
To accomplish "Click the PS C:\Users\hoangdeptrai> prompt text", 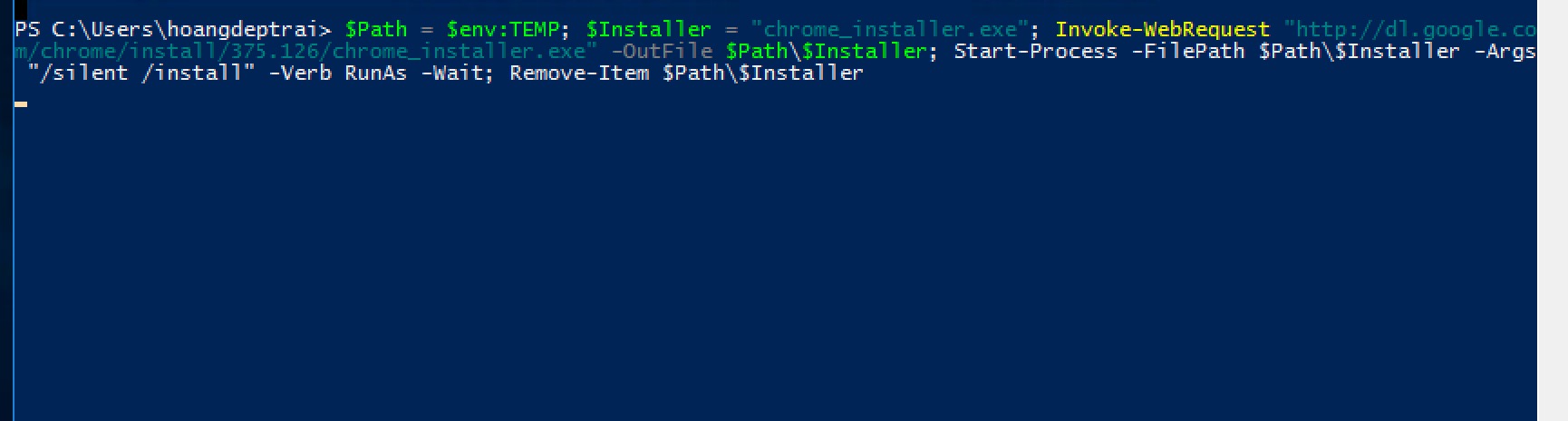I will point(172,29).
